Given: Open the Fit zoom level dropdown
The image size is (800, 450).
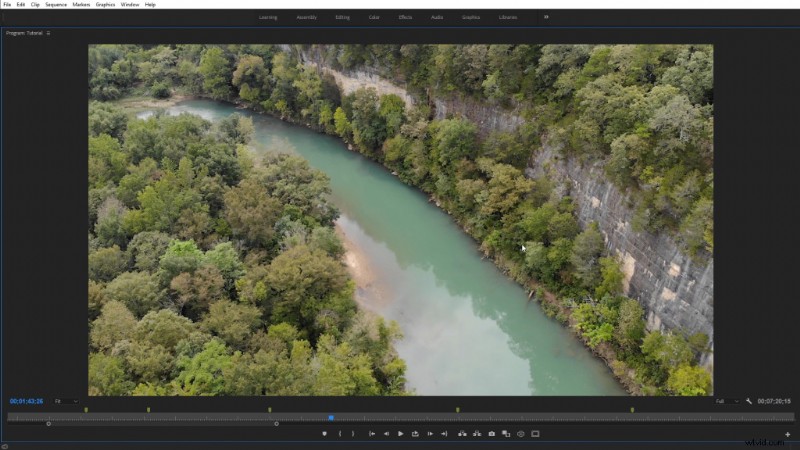Looking at the screenshot, I should pyautogui.click(x=66, y=402).
